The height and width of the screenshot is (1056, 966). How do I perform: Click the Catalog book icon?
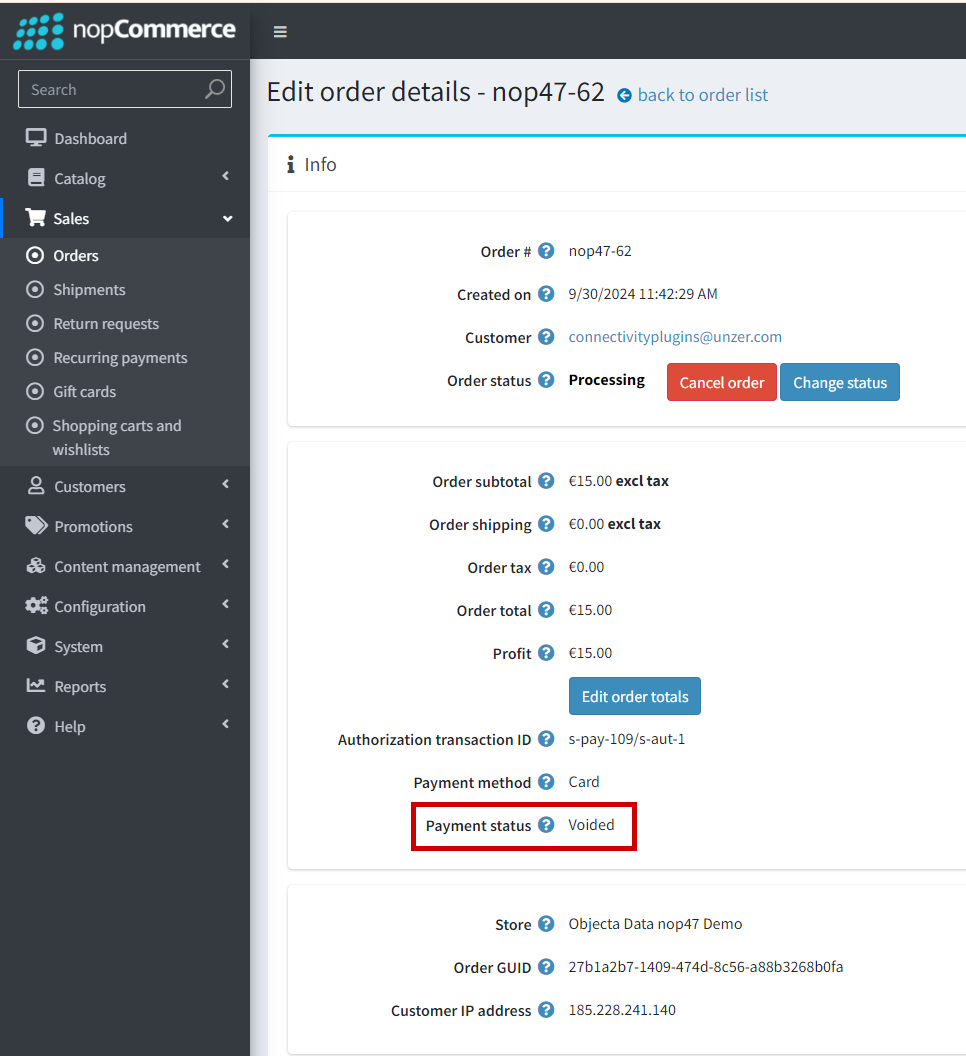click(36, 178)
